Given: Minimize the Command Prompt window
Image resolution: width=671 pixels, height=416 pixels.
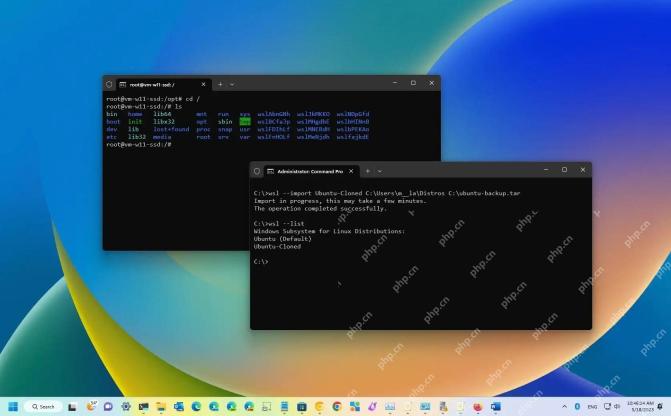Looking at the screenshot, I should [546, 170].
